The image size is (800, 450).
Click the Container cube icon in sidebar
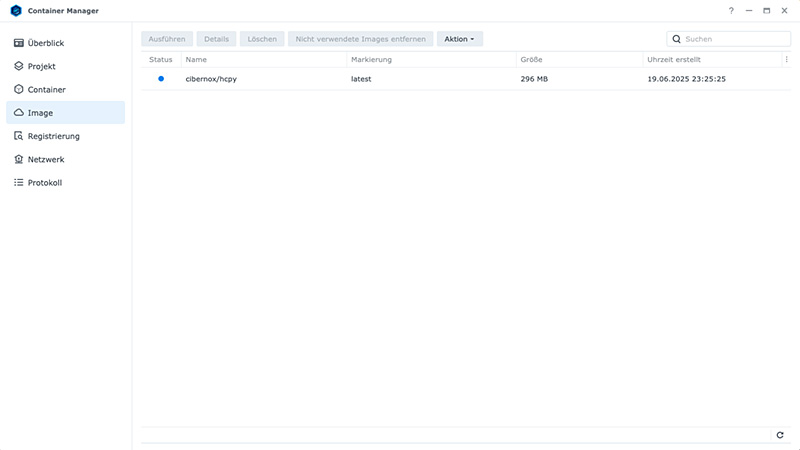pyautogui.click(x=19, y=89)
